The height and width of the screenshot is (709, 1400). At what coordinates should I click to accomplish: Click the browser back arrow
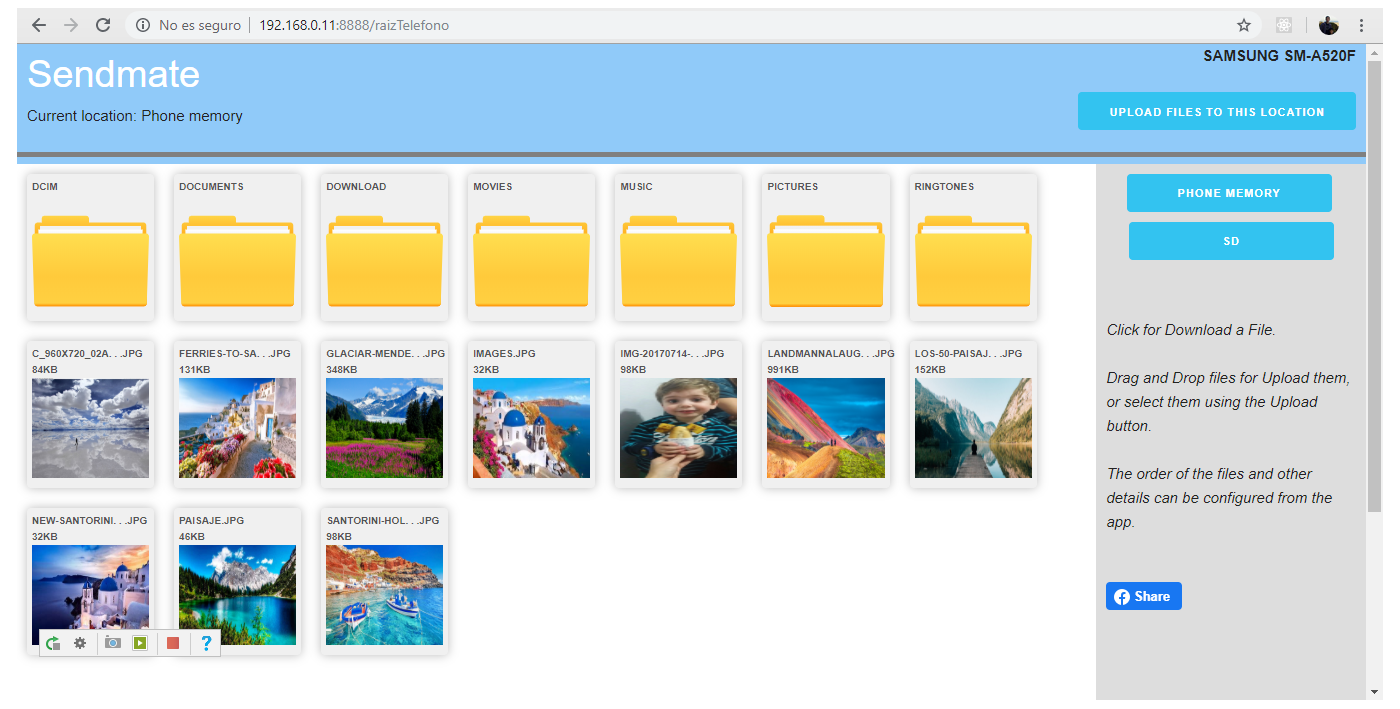39,25
